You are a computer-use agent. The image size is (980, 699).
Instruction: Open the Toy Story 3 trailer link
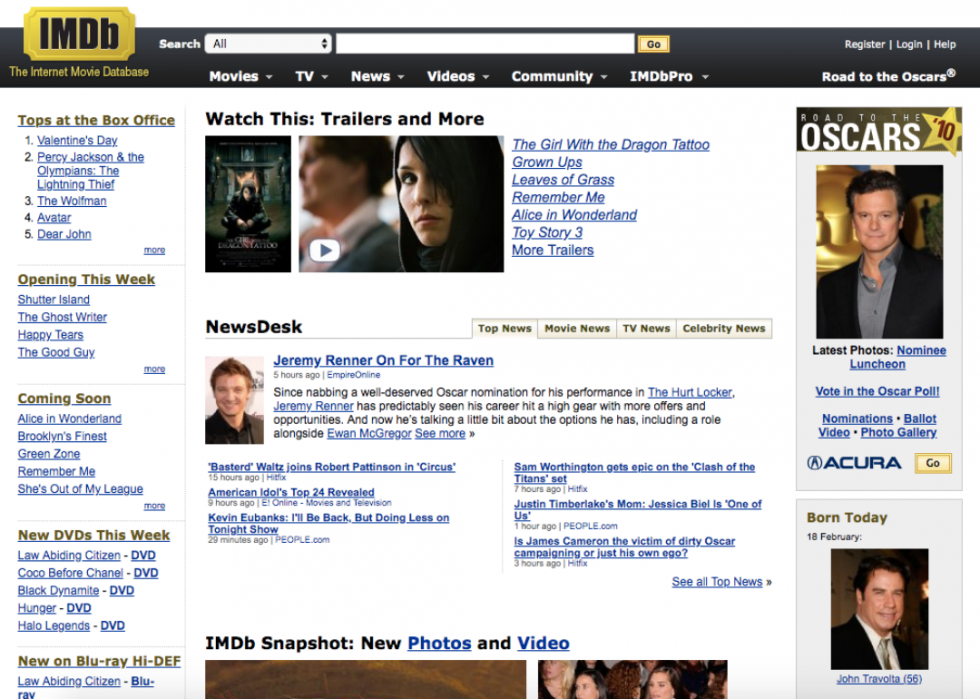point(547,232)
